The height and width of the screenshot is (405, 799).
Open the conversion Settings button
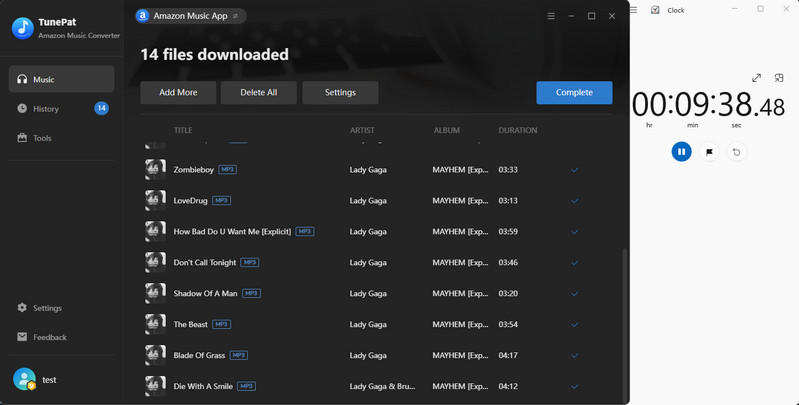(340, 92)
